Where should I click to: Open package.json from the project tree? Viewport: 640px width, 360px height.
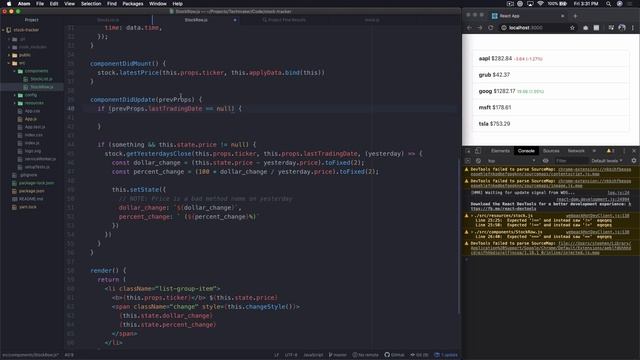click(28, 191)
